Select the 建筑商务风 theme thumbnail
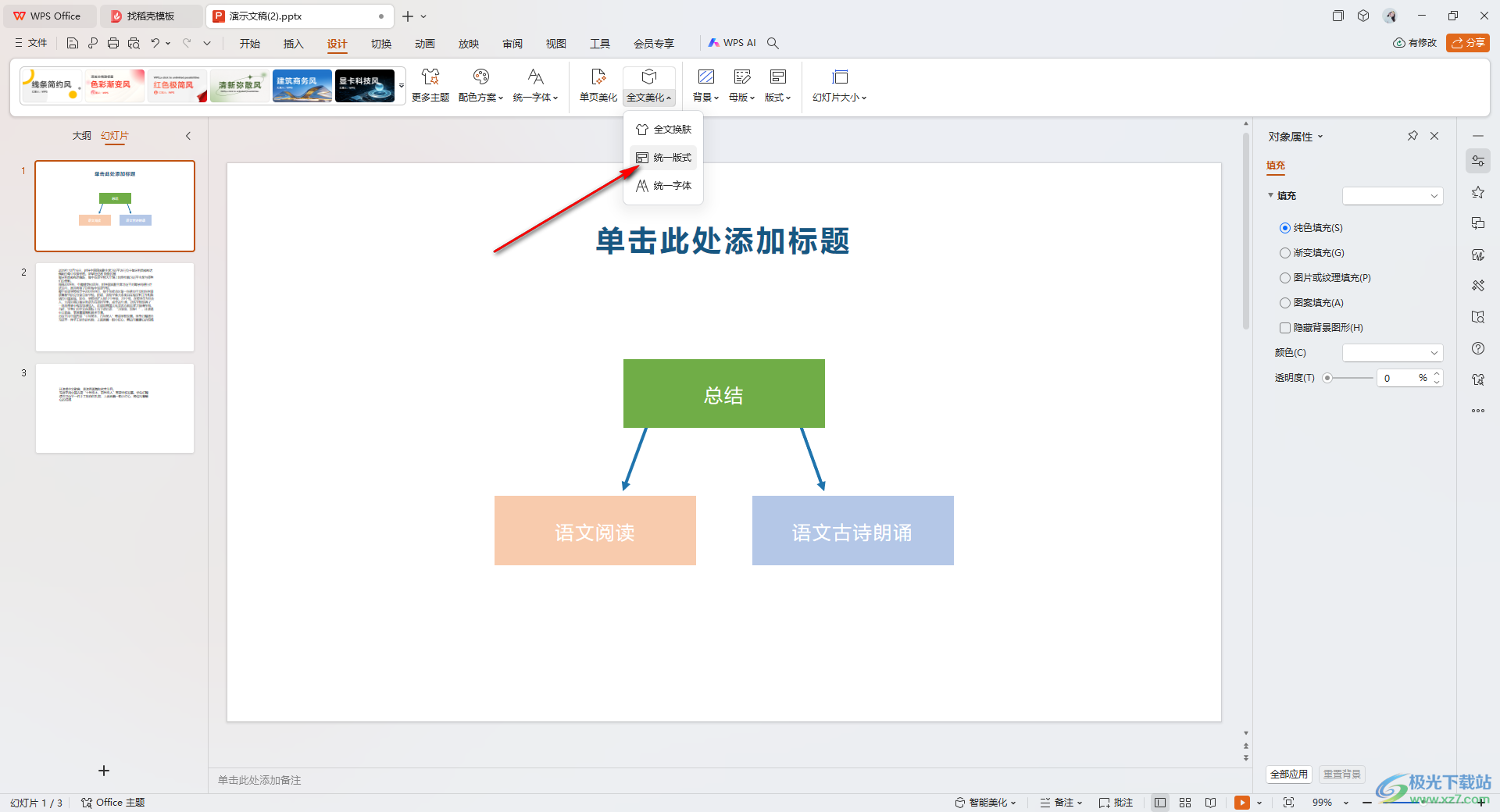Screen dimensions: 1500x812 (x=302, y=86)
